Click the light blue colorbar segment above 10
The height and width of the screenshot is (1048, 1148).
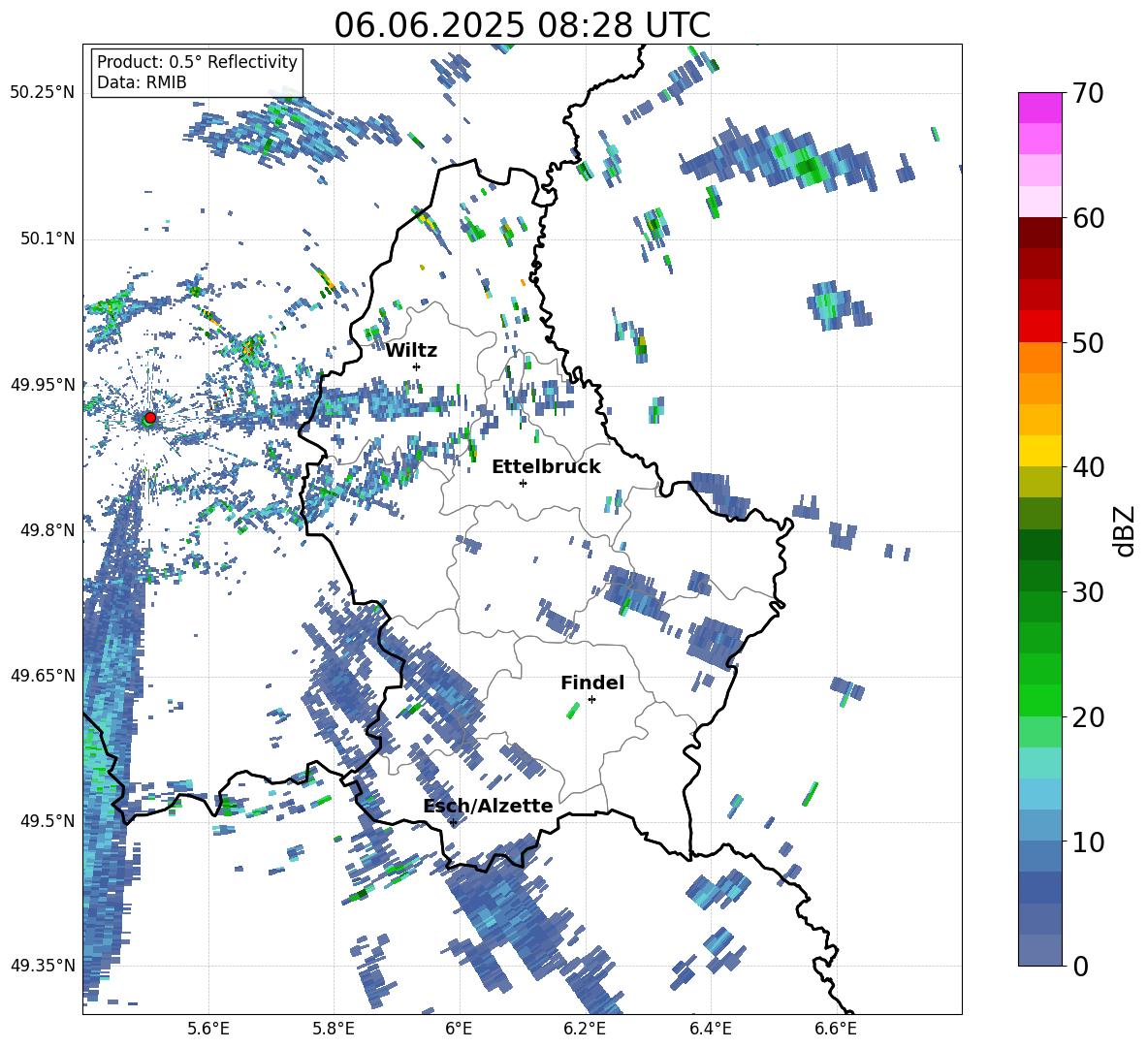pyautogui.click(x=1039, y=825)
